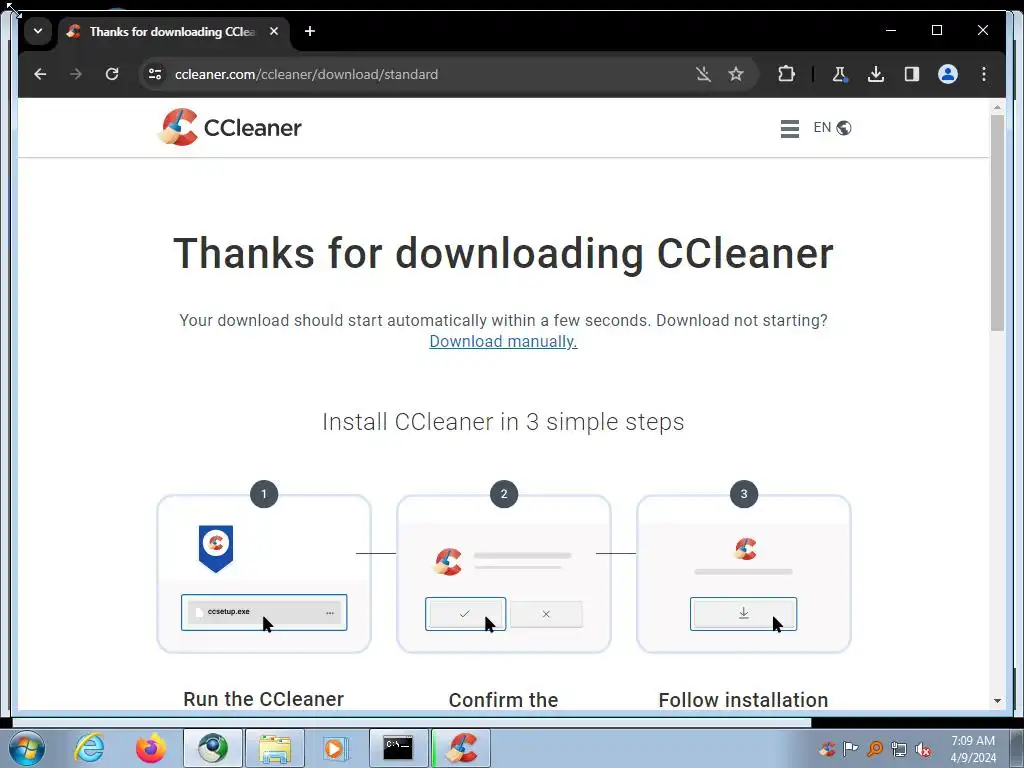Viewport: 1024px width, 768px height.
Task: Open File Explorer from the taskbar
Action: point(275,748)
